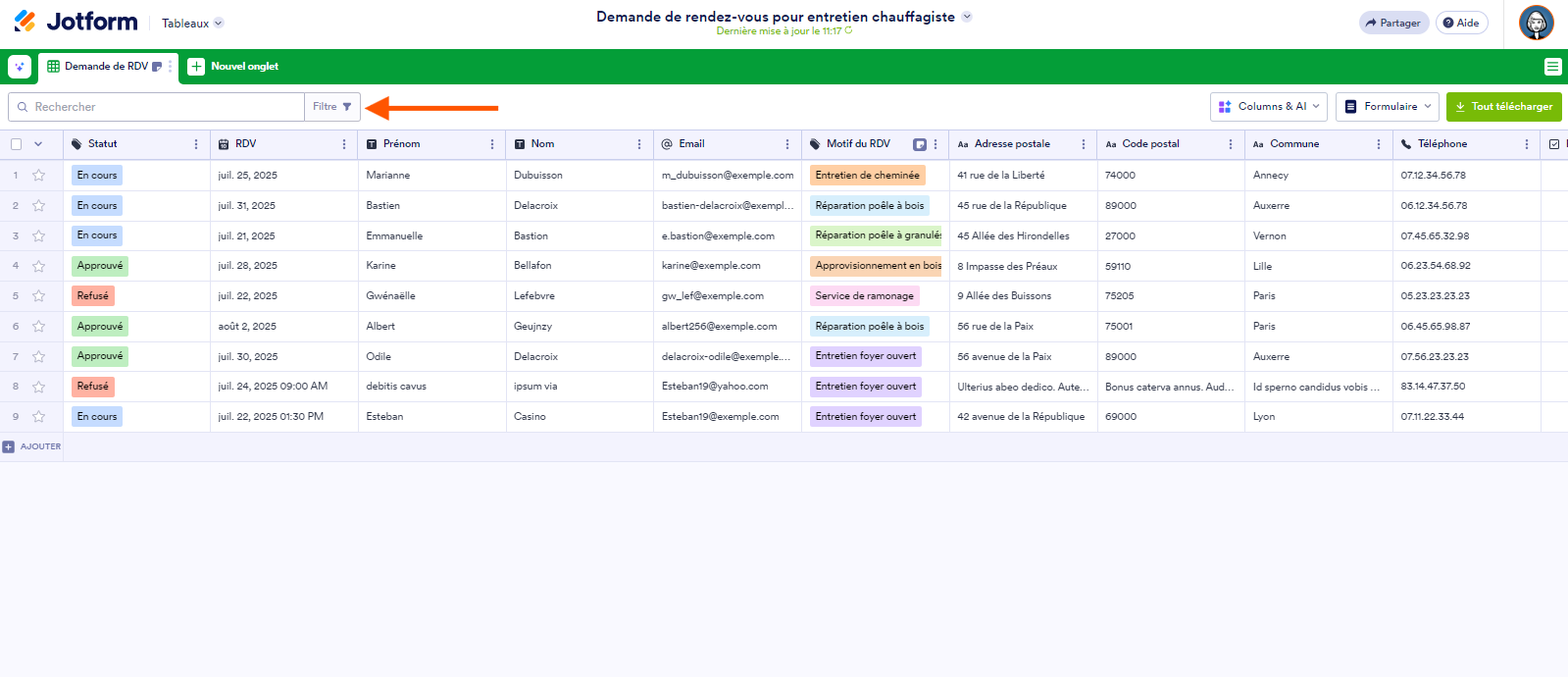The image size is (1568, 677).
Task: Expand the form title dropdown chevron
Action: (967, 17)
